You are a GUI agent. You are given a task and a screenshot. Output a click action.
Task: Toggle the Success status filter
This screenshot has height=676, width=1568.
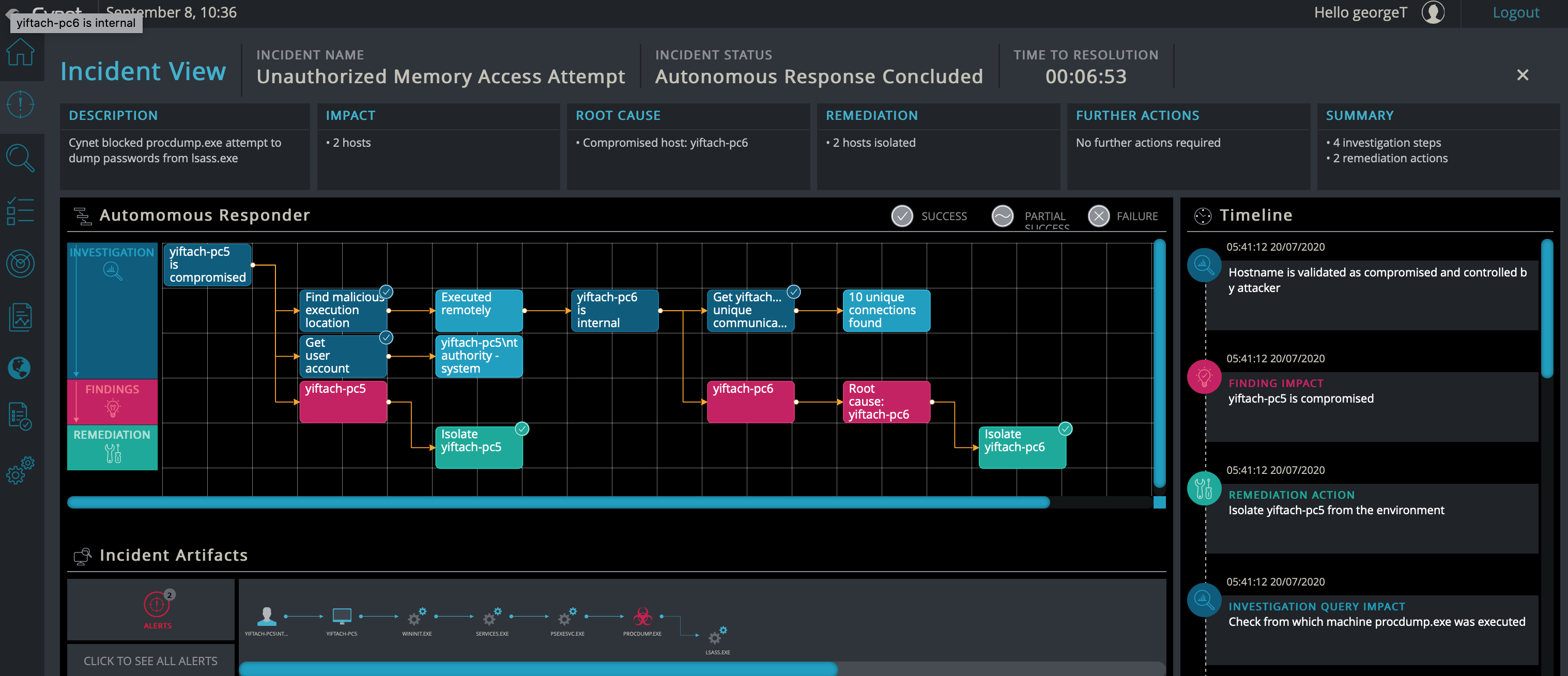click(901, 216)
